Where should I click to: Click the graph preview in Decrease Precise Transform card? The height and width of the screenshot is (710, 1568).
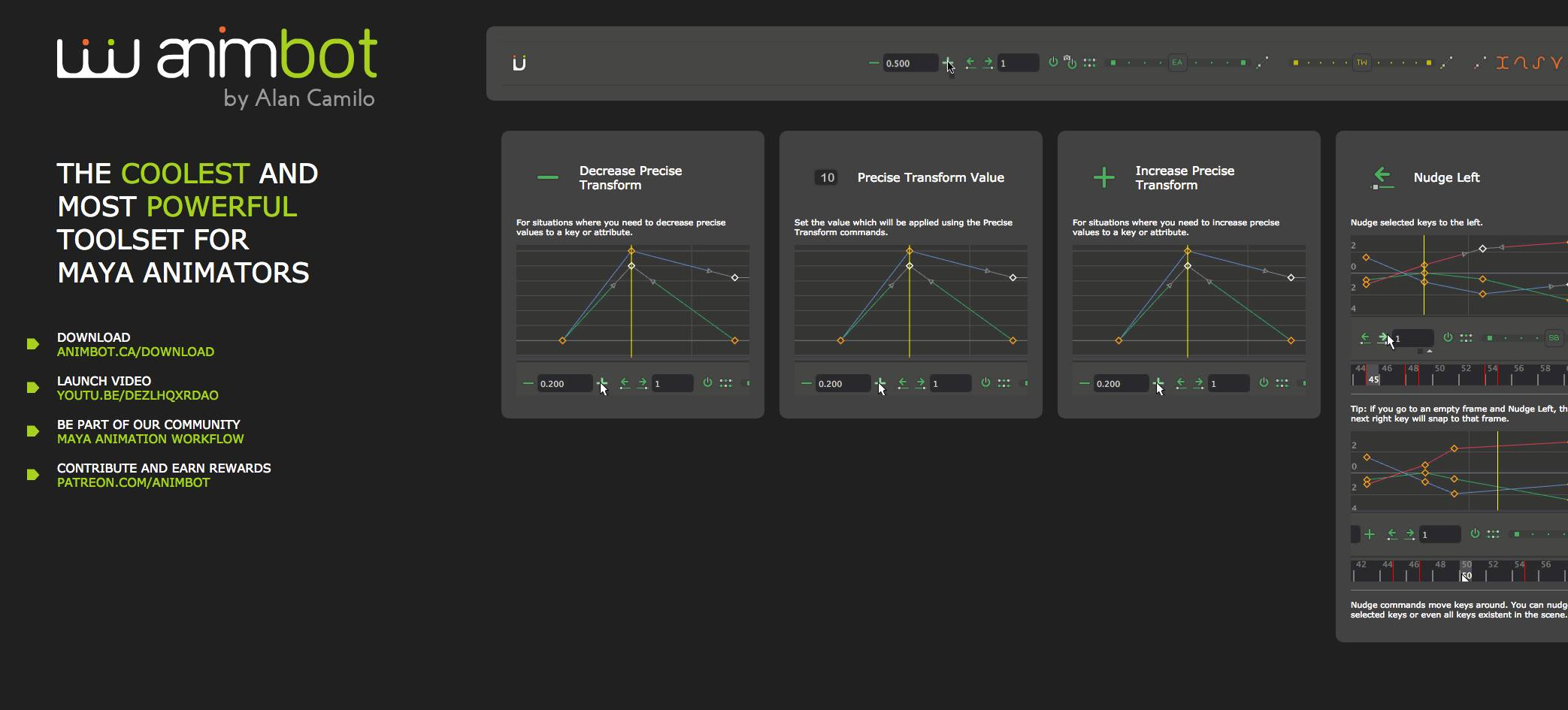coord(632,301)
